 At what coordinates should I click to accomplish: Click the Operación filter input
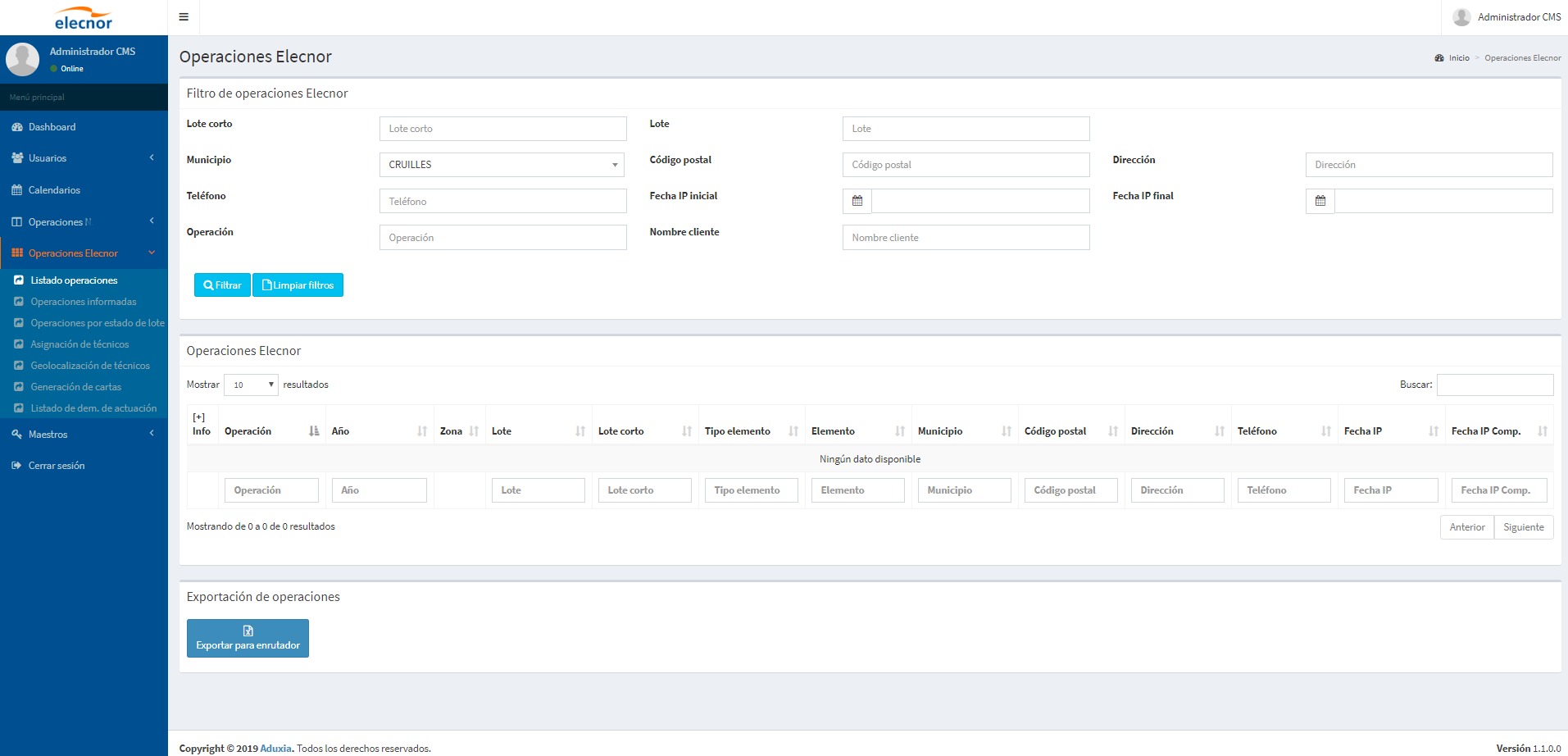pyautogui.click(x=503, y=238)
